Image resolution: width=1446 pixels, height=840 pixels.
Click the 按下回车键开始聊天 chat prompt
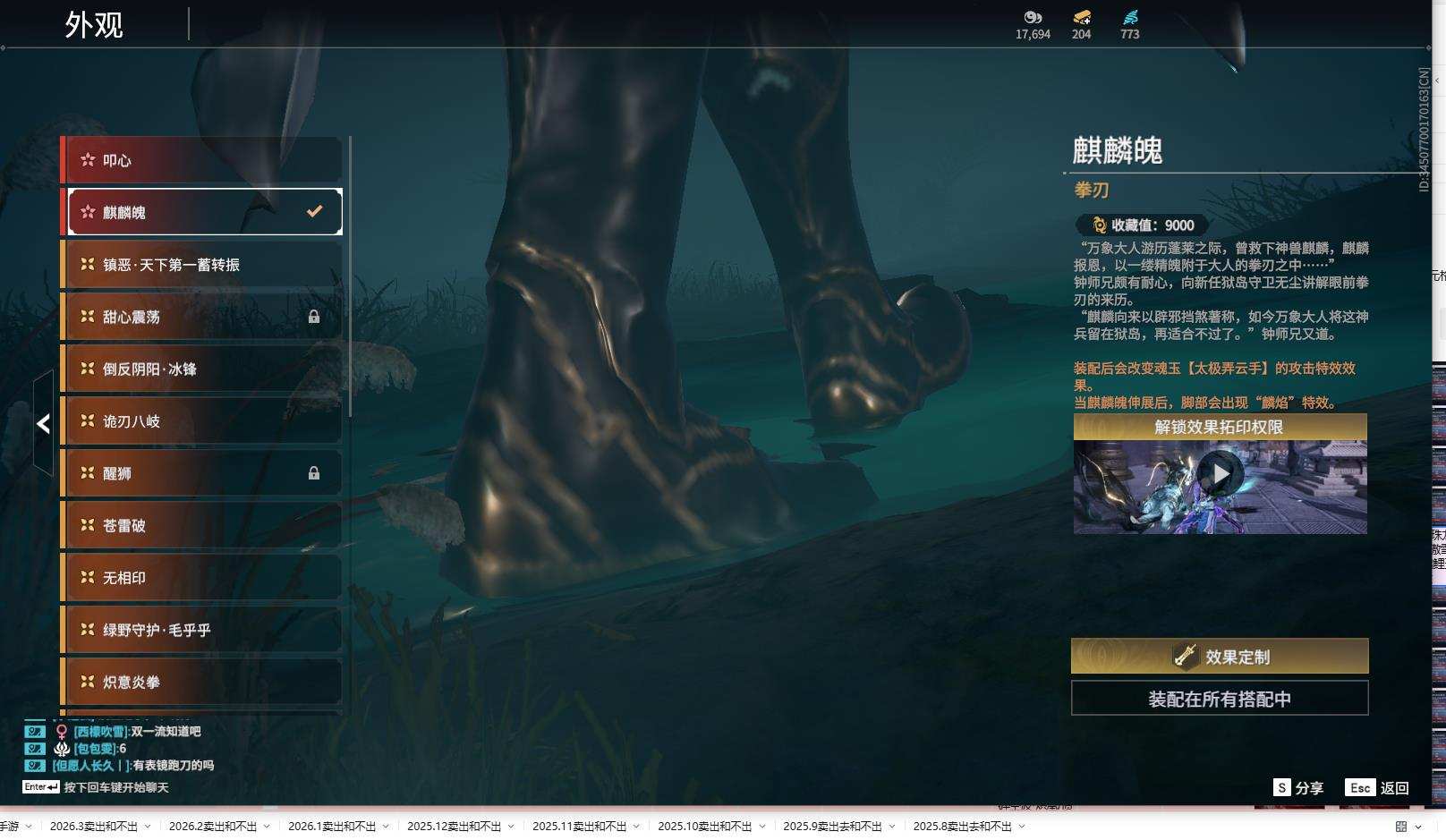point(116,787)
